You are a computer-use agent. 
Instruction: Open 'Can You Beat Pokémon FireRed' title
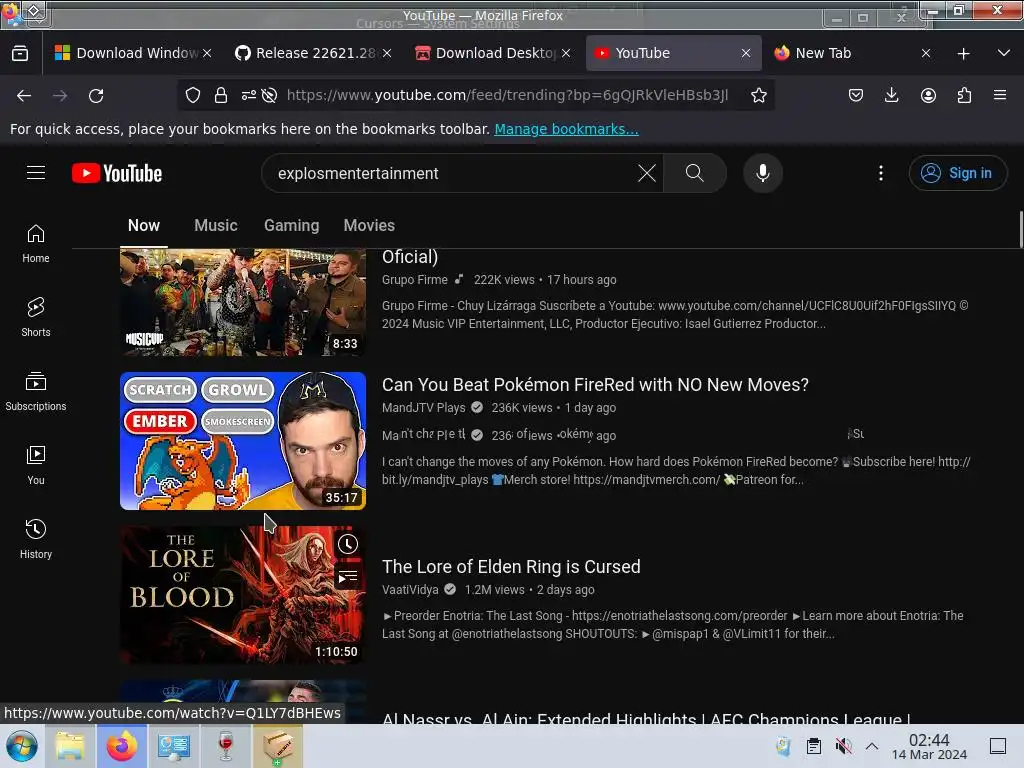[595, 385]
